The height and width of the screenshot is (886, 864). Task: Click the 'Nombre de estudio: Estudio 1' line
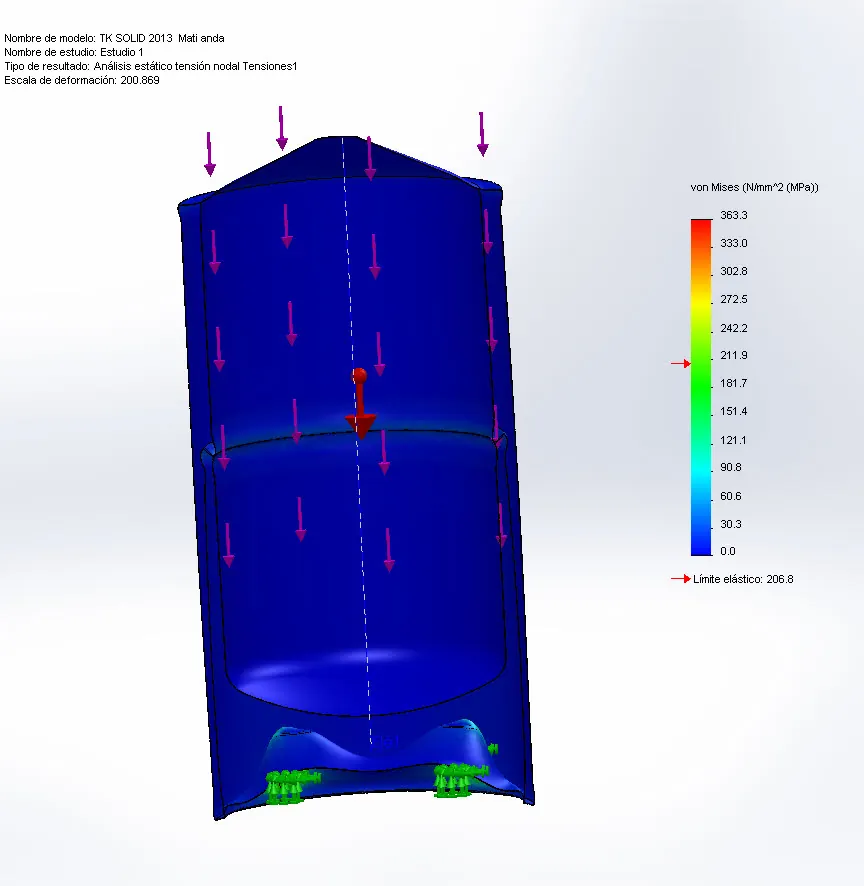pyautogui.click(x=73, y=53)
